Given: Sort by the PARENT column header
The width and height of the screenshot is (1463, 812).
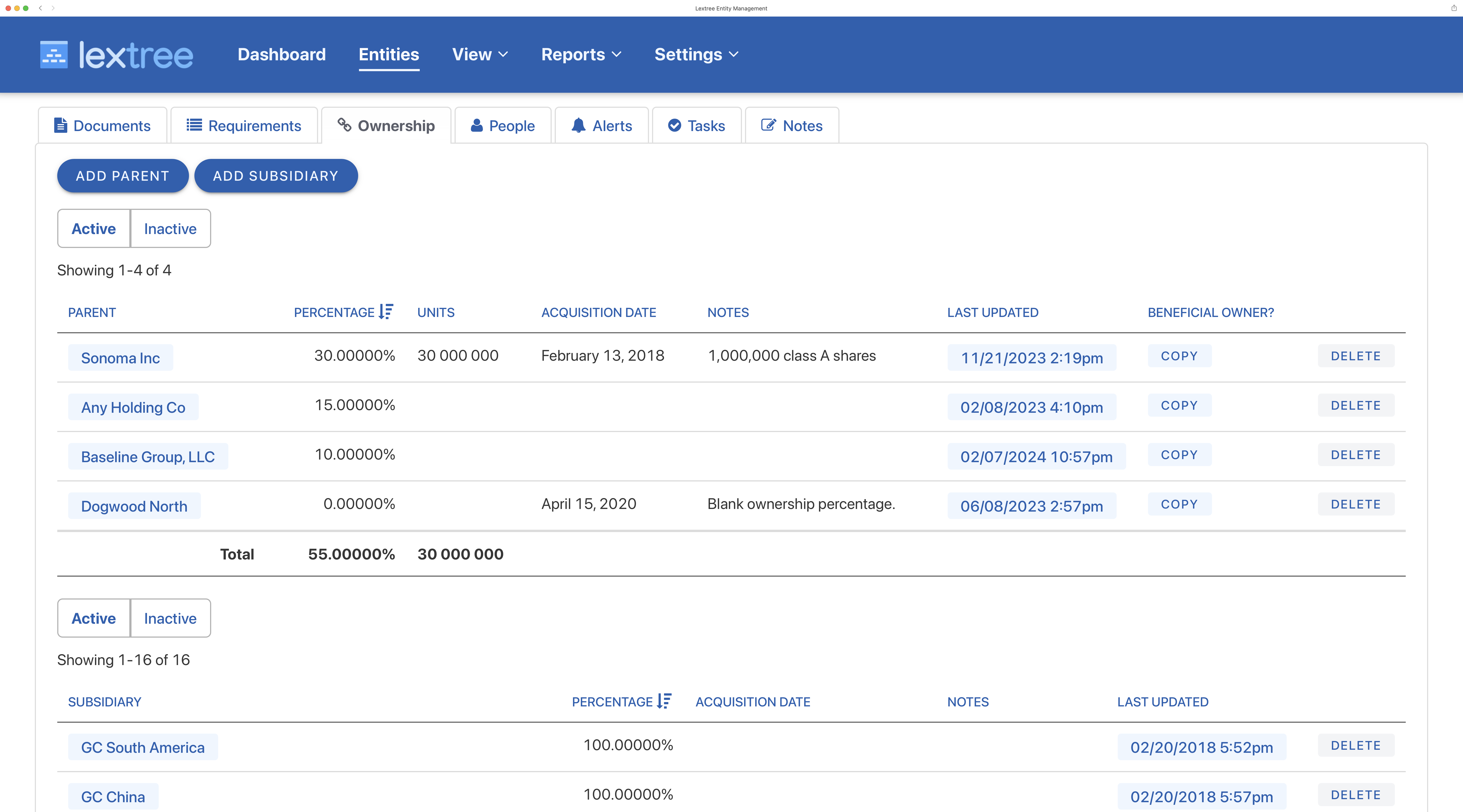Looking at the screenshot, I should (x=92, y=312).
